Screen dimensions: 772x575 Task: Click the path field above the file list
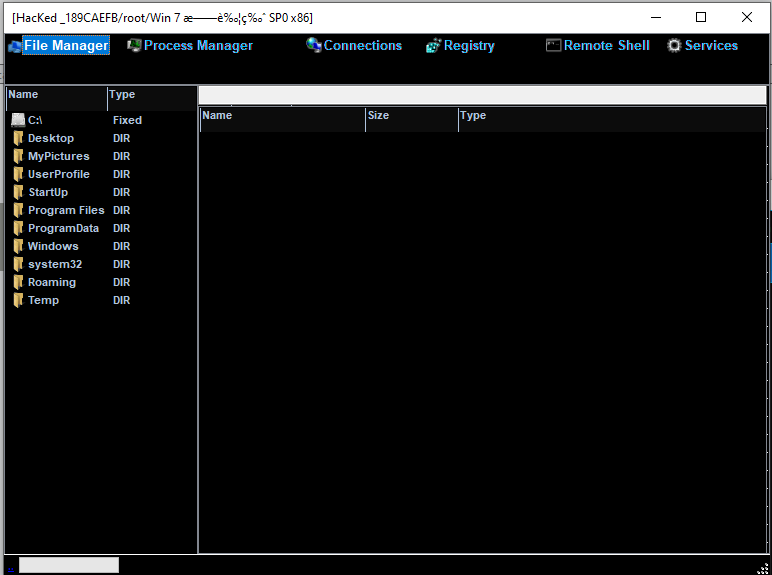(x=482, y=95)
